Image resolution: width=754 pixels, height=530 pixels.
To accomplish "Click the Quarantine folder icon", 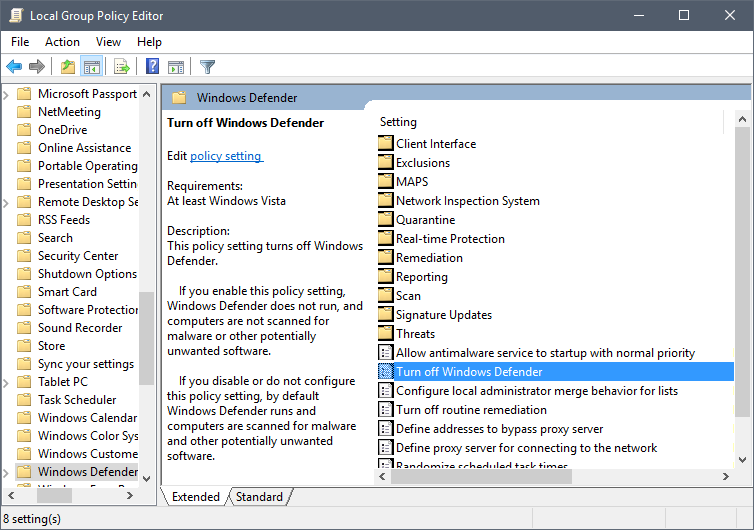I will (x=386, y=219).
